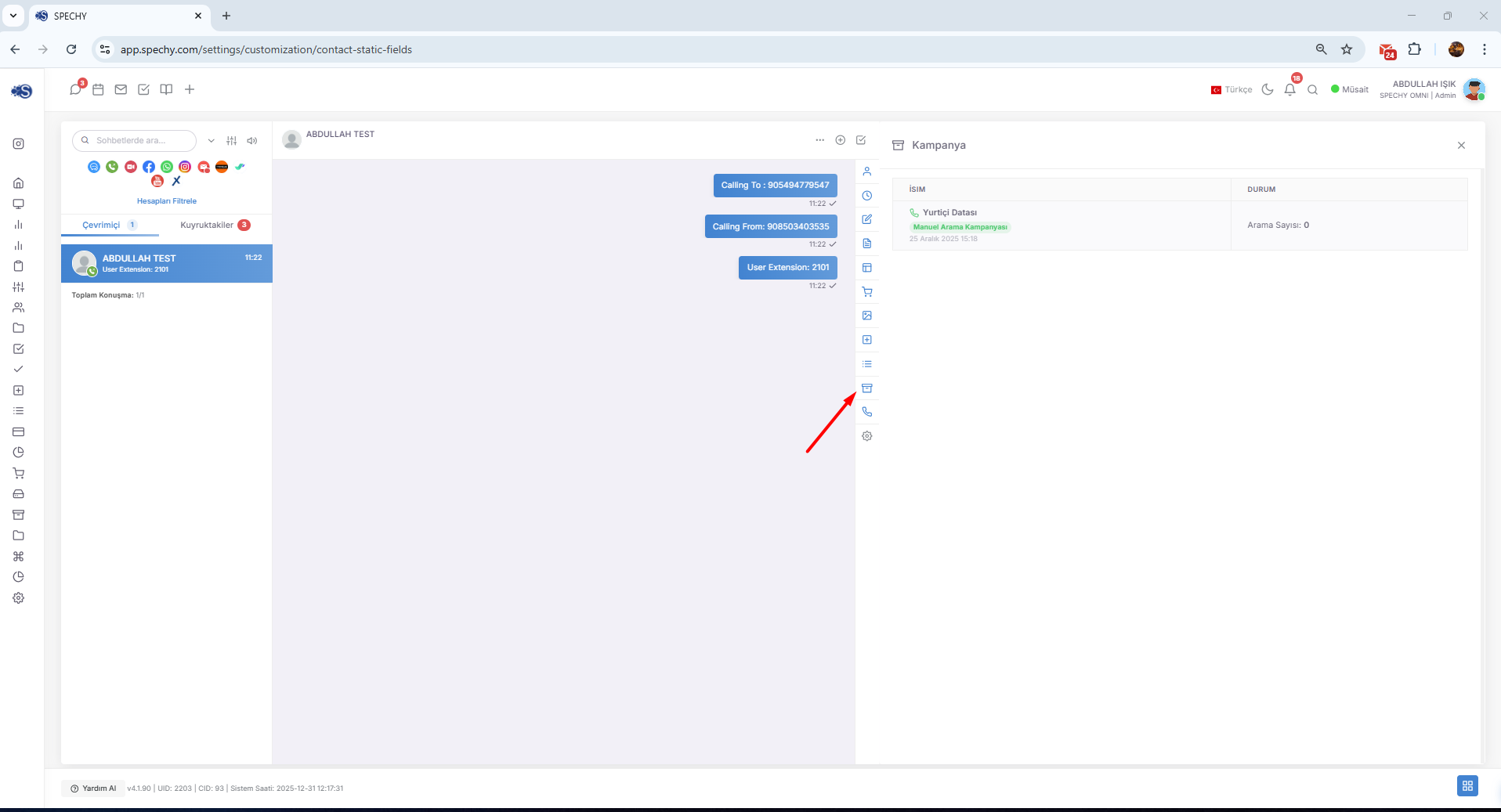
Task: Open the command symbol icon in left sidebar
Action: point(19,557)
